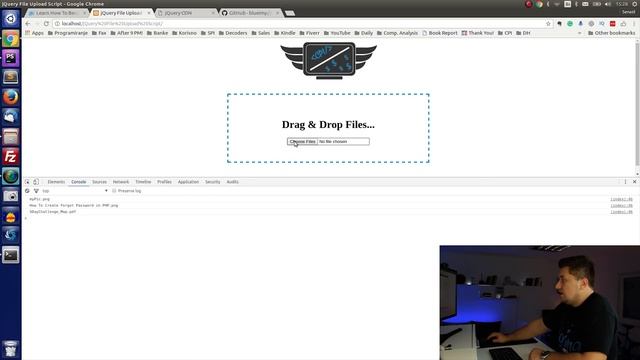The width and height of the screenshot is (640, 360).
Task: Open the Terminal from the dock
Action: (11, 255)
